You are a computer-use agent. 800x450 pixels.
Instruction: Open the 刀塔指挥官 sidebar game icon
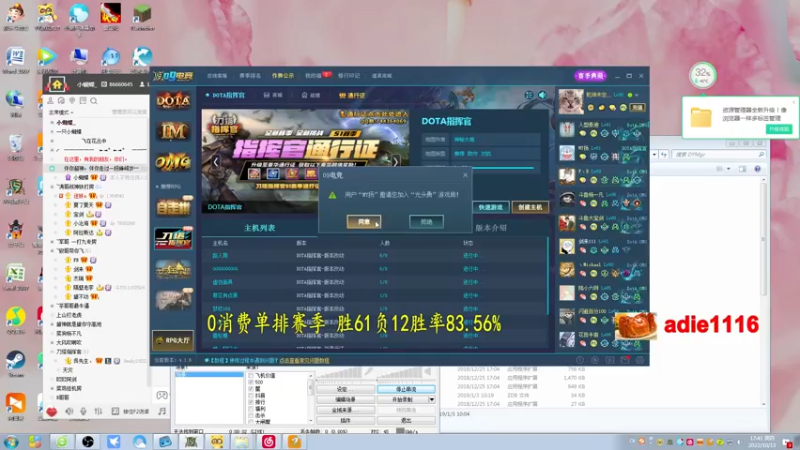[x=173, y=238]
